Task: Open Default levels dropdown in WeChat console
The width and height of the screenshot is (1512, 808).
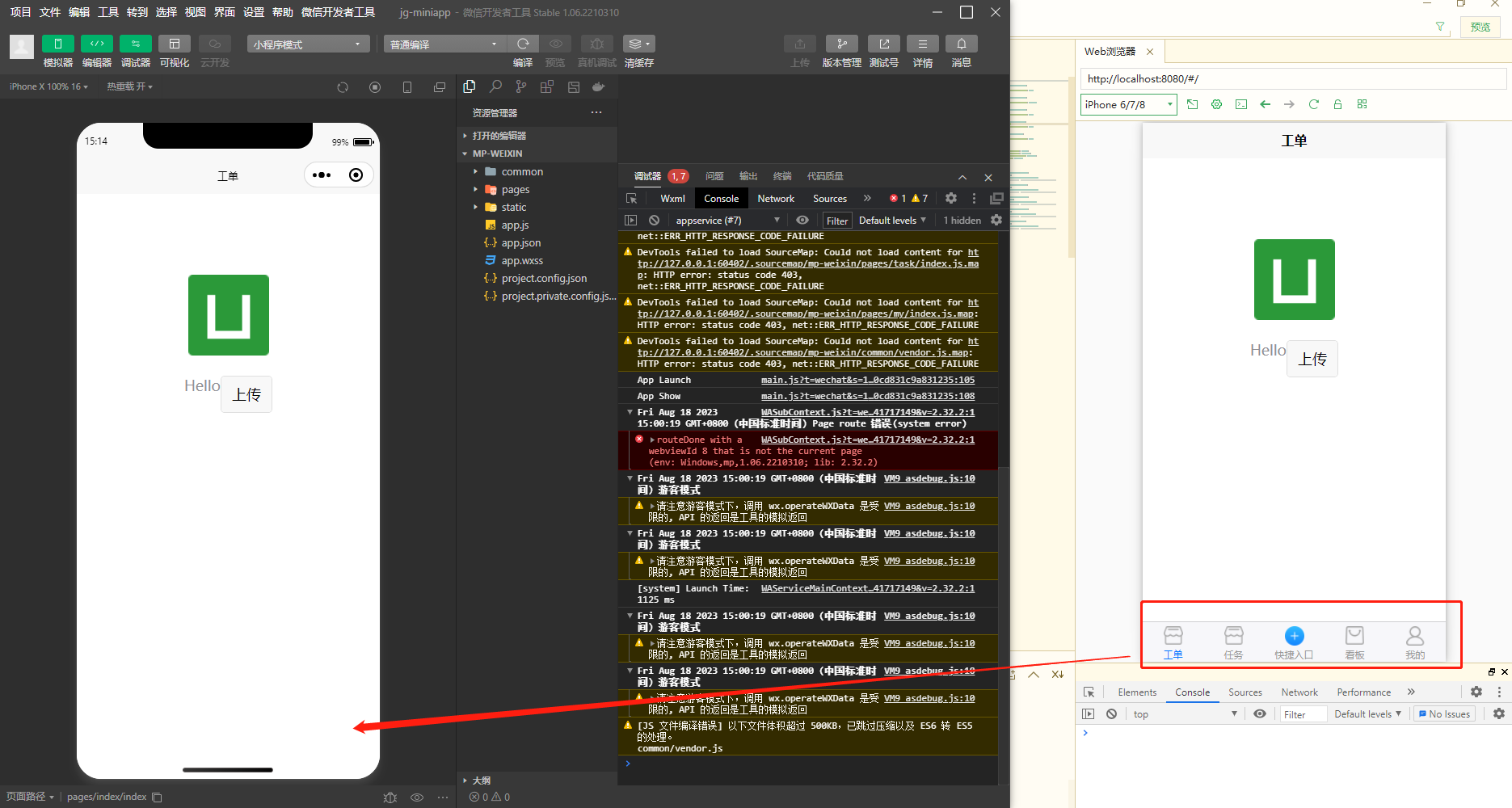Action: coord(892,221)
